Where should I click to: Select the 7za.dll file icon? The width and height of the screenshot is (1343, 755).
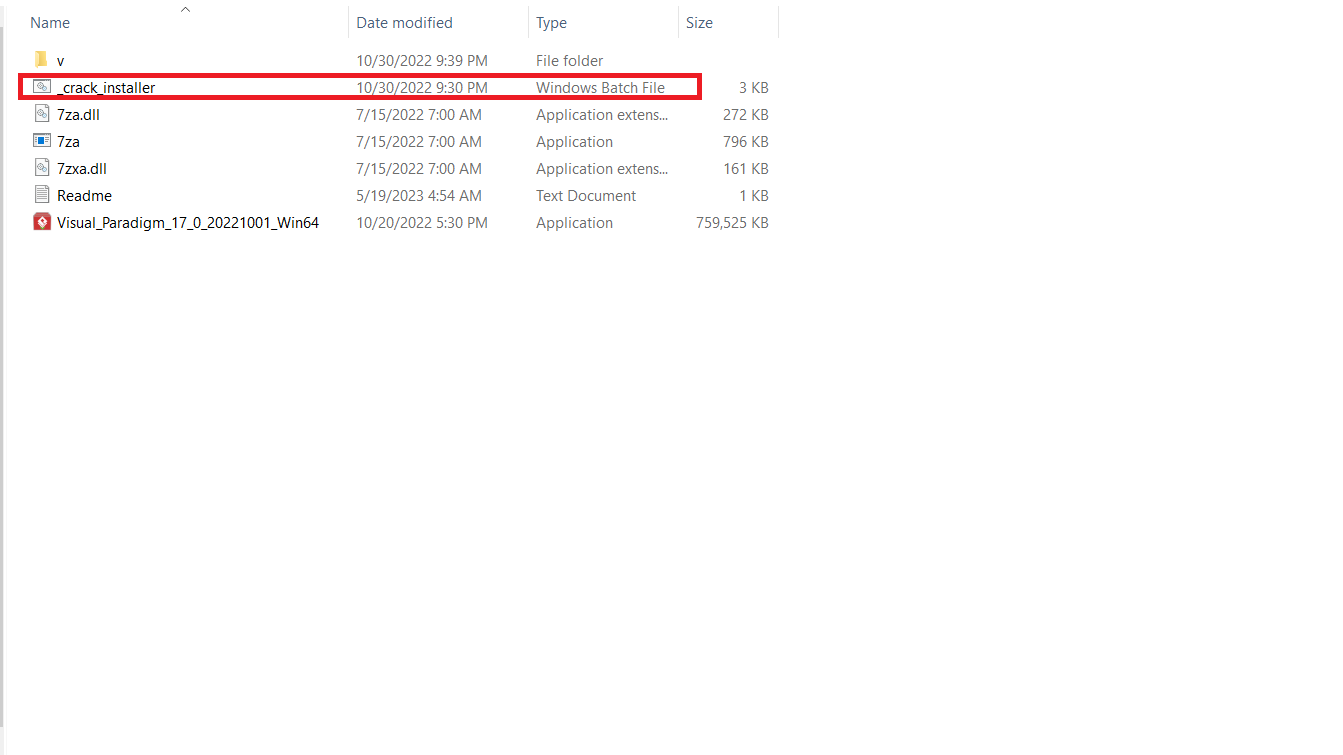(41, 114)
